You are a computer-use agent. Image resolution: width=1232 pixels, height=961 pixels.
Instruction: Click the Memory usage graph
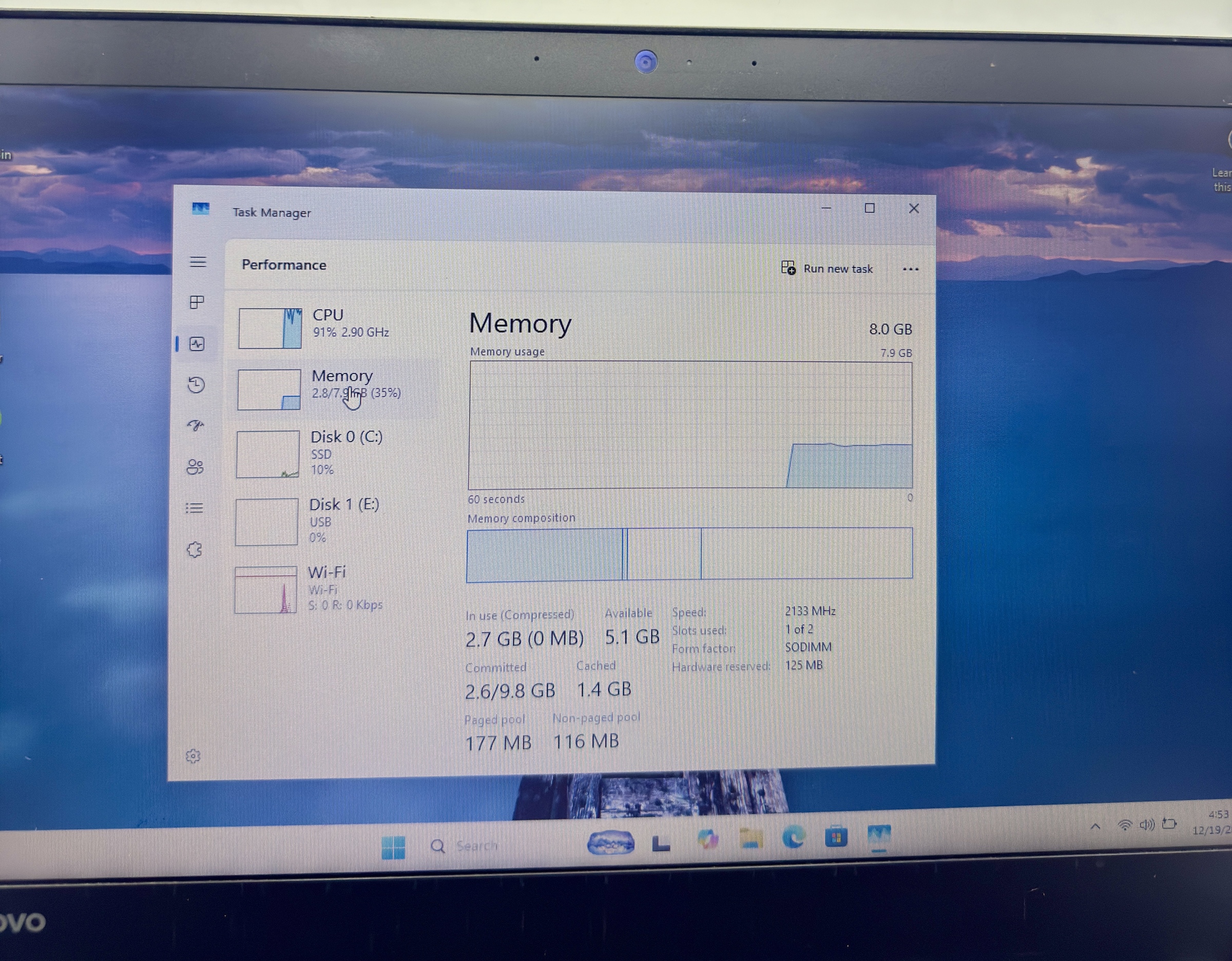pos(690,425)
